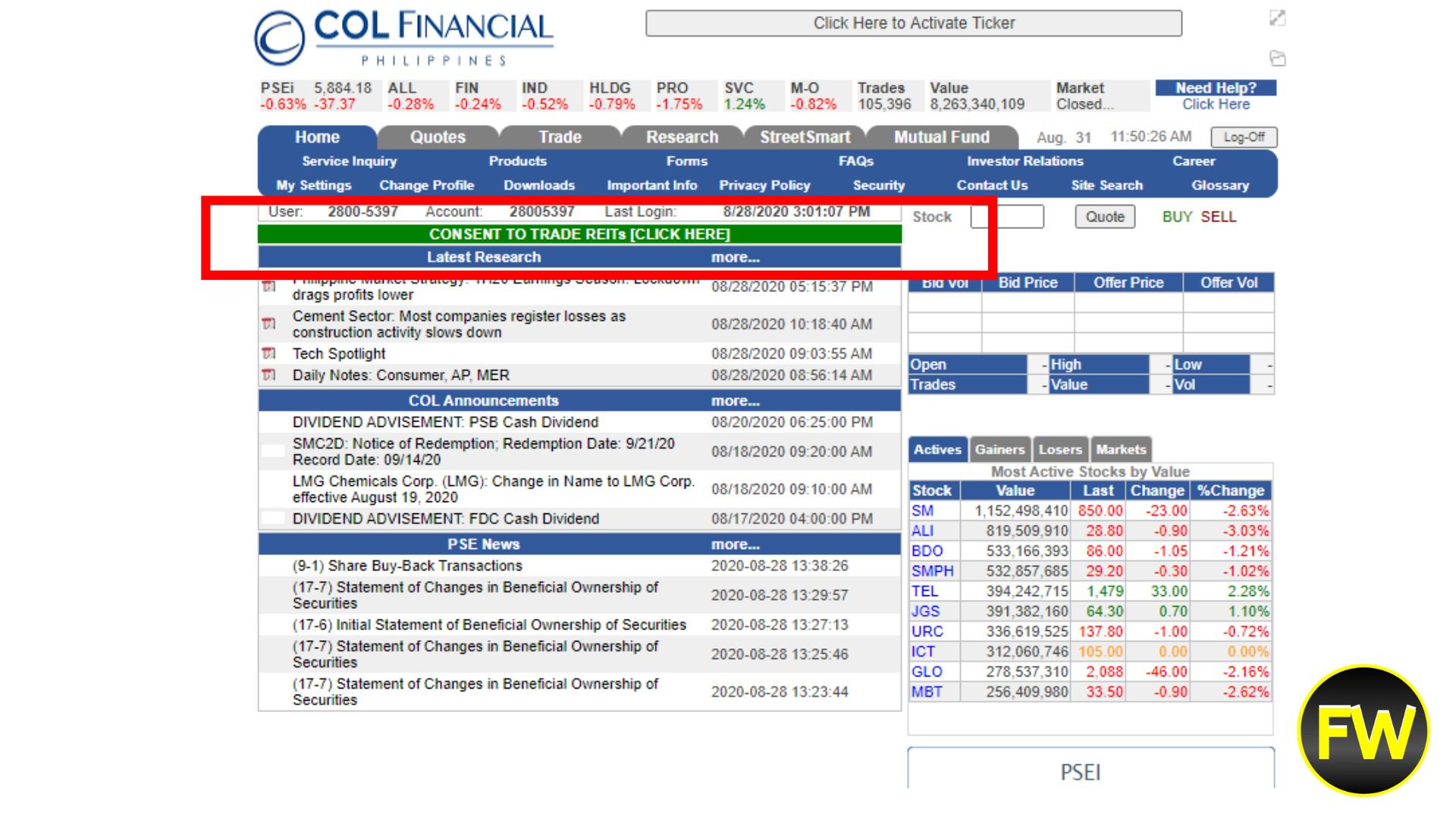Image resolution: width=1456 pixels, height=819 pixels.
Task: Select the Losers tab
Action: click(1060, 450)
